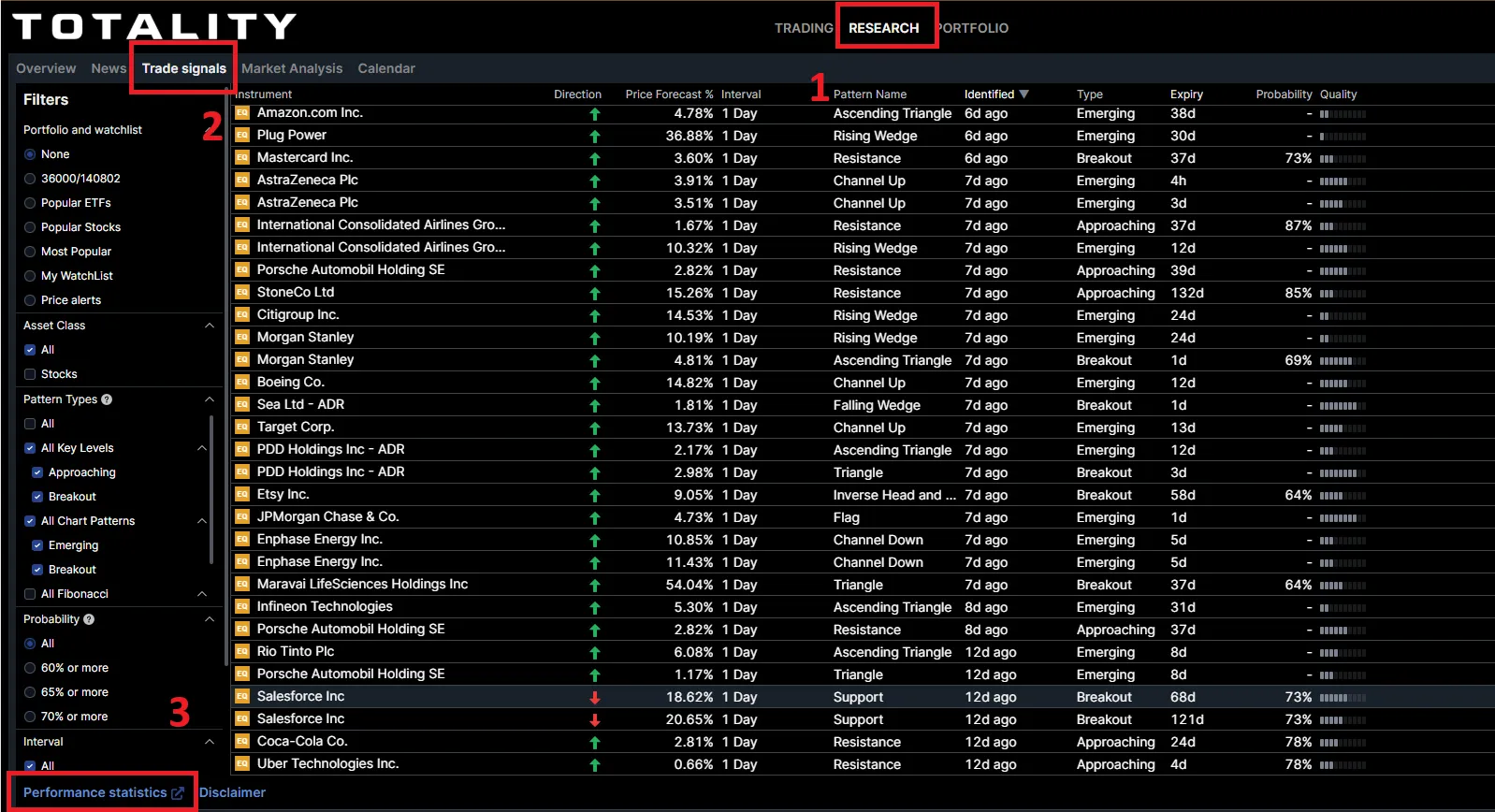Collapse the All Chart Patterns group
The image size is (1495, 812).
coord(202,521)
